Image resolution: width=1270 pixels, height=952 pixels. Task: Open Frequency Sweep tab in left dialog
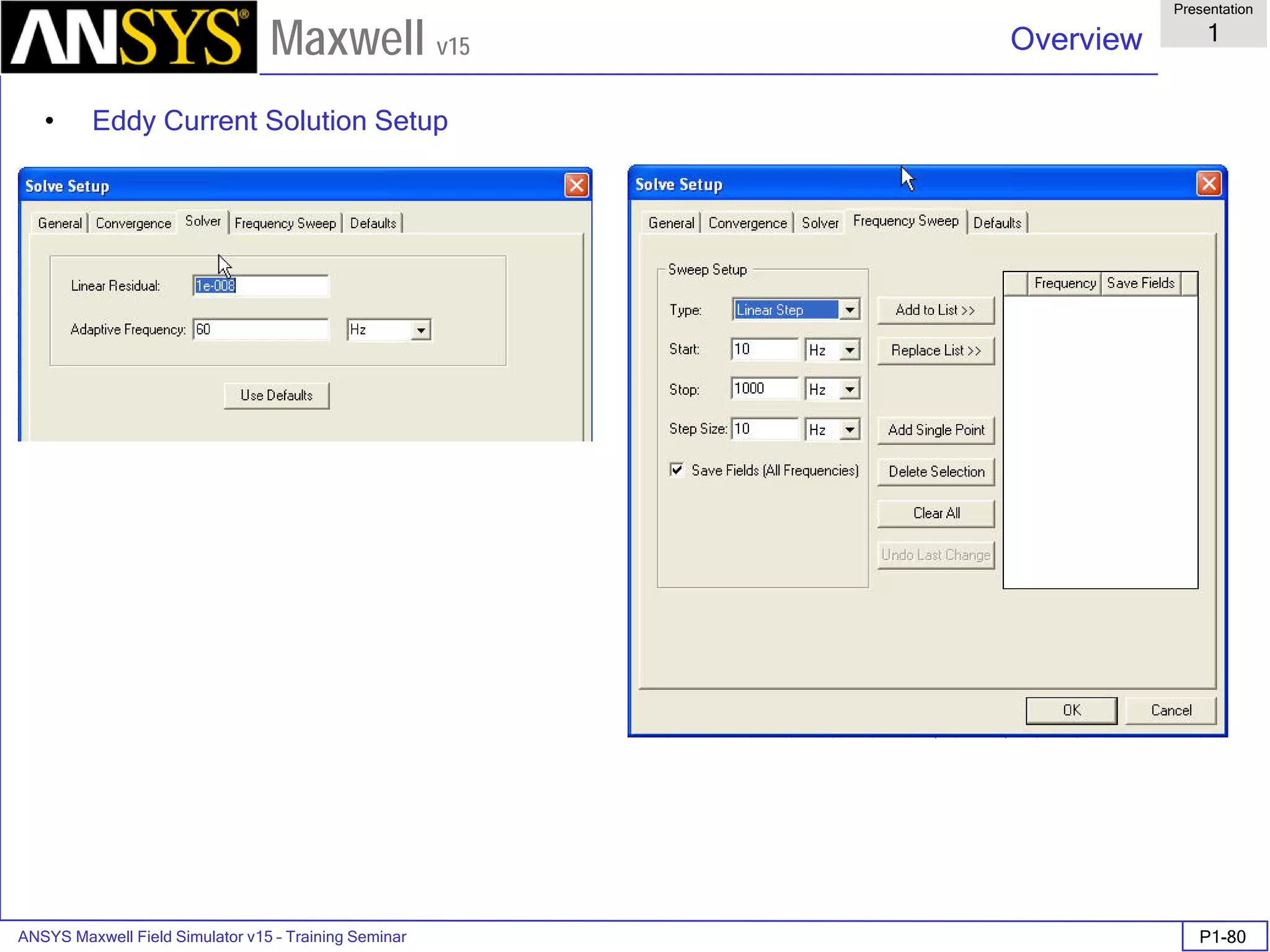point(285,223)
